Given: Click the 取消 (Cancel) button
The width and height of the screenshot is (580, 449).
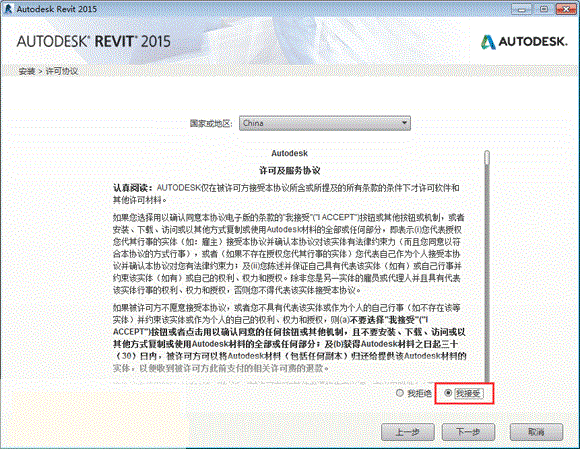Looking at the screenshot, I should [x=536, y=432].
